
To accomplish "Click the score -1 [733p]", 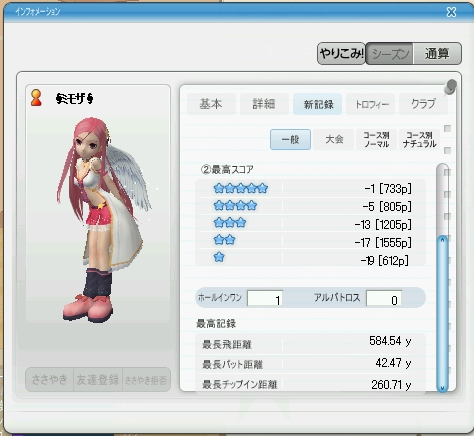I will click(388, 189).
